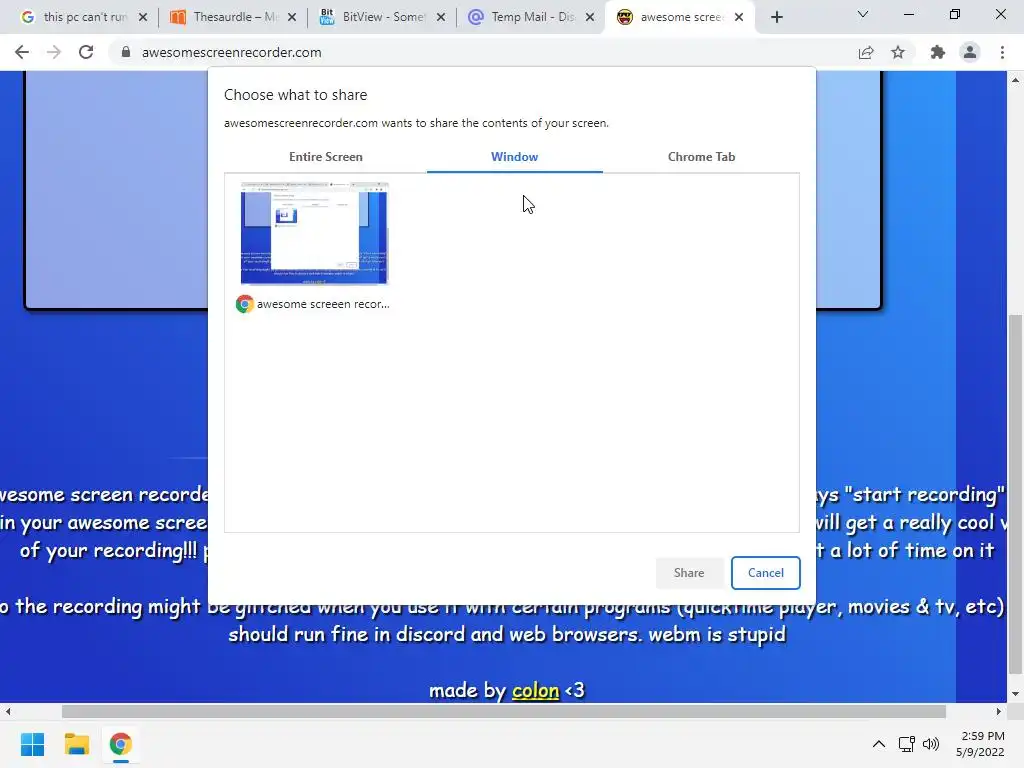Reload the current page

click(x=86, y=52)
